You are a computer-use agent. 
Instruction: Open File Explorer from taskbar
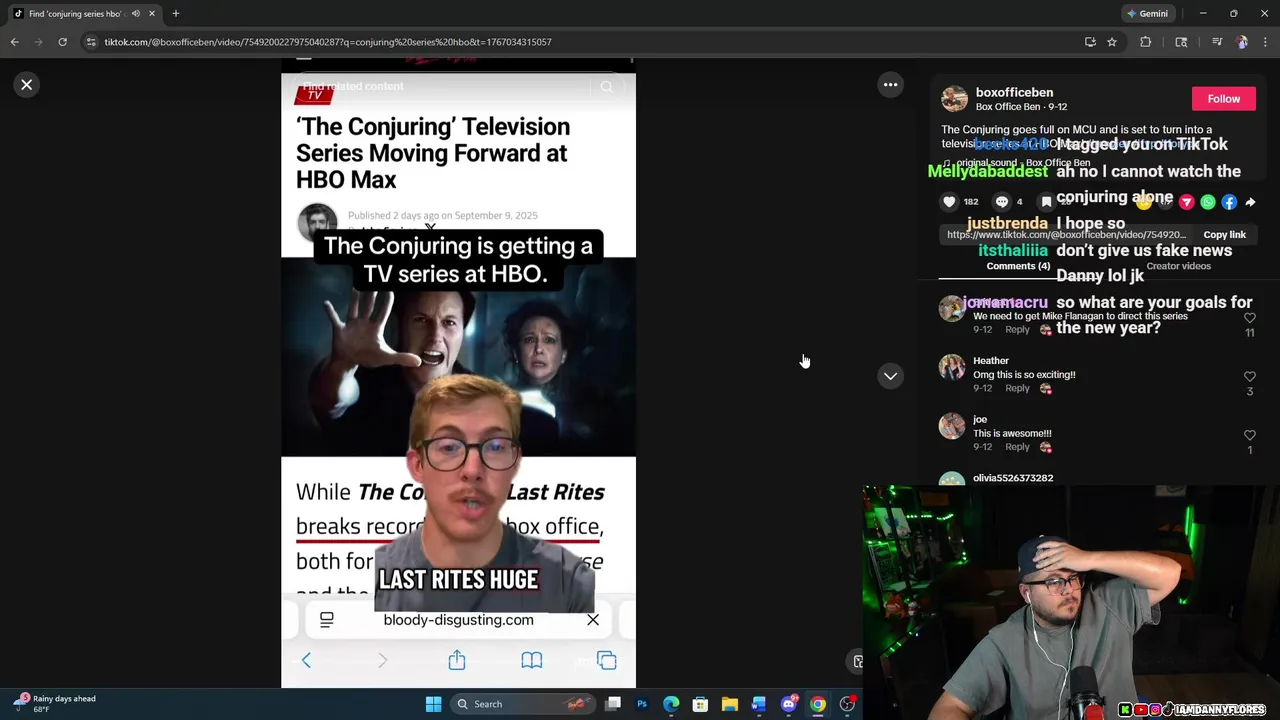pos(730,704)
